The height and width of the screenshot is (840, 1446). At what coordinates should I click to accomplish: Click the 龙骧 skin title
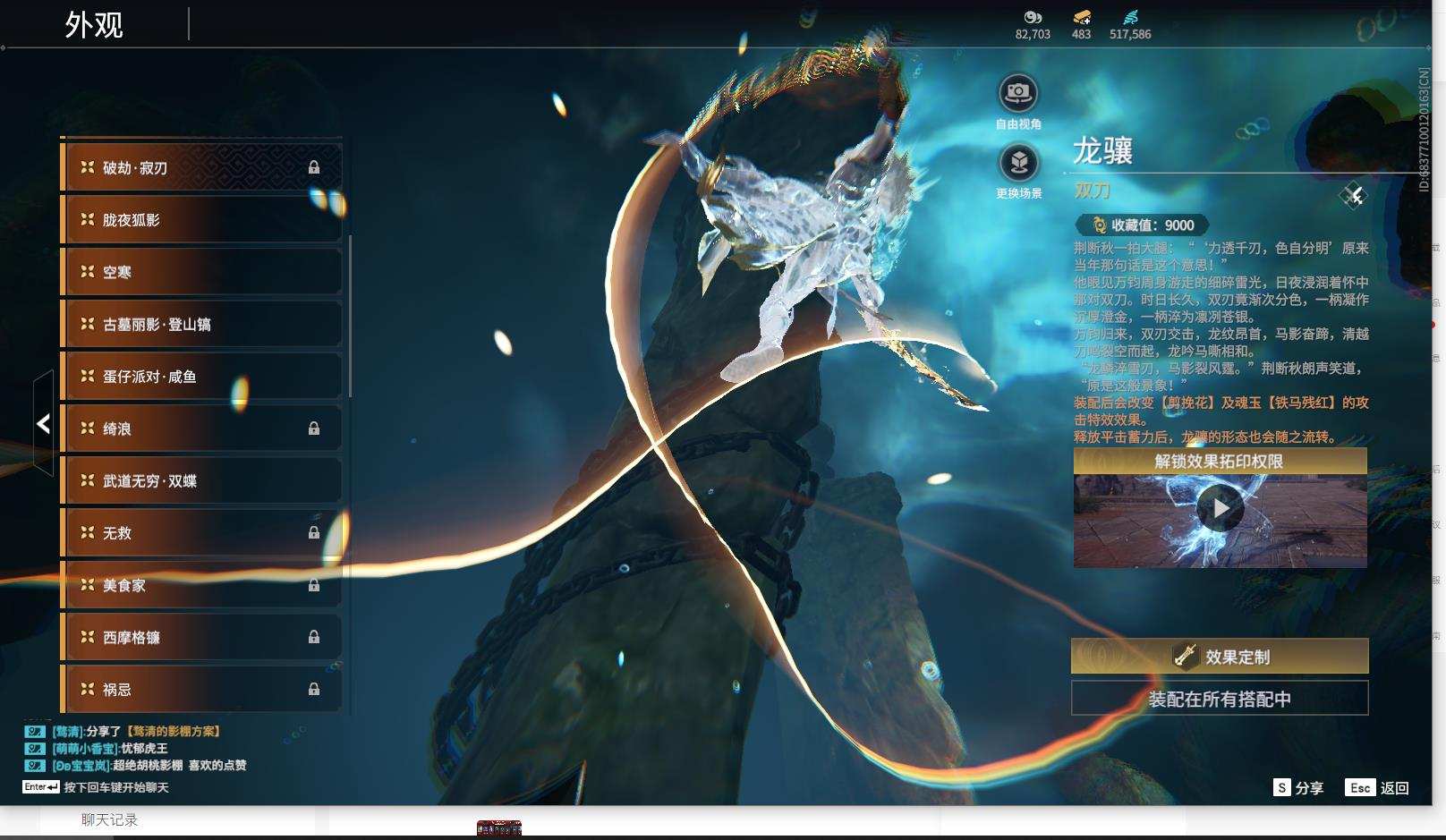[1103, 150]
